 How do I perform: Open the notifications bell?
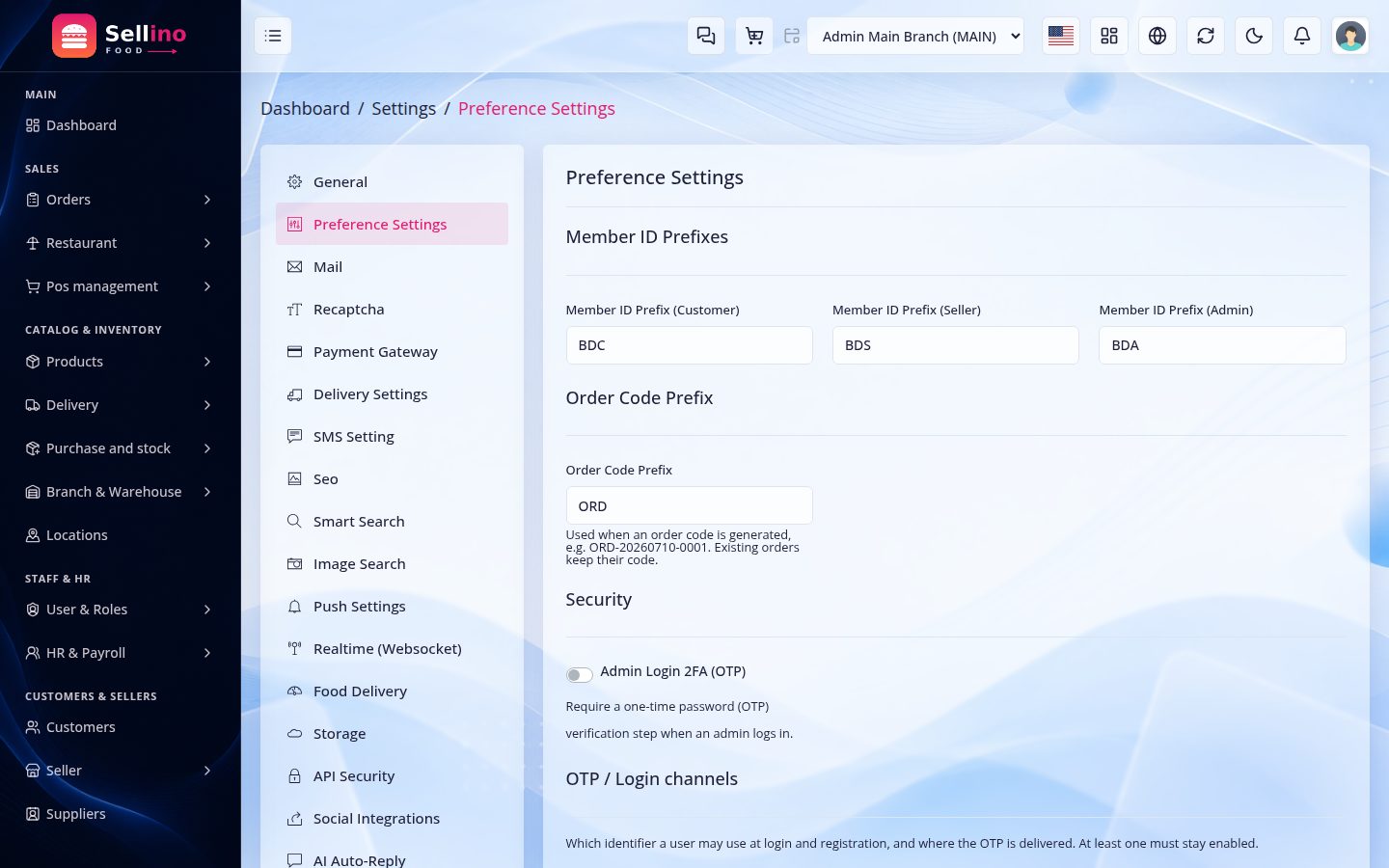pyautogui.click(x=1302, y=36)
